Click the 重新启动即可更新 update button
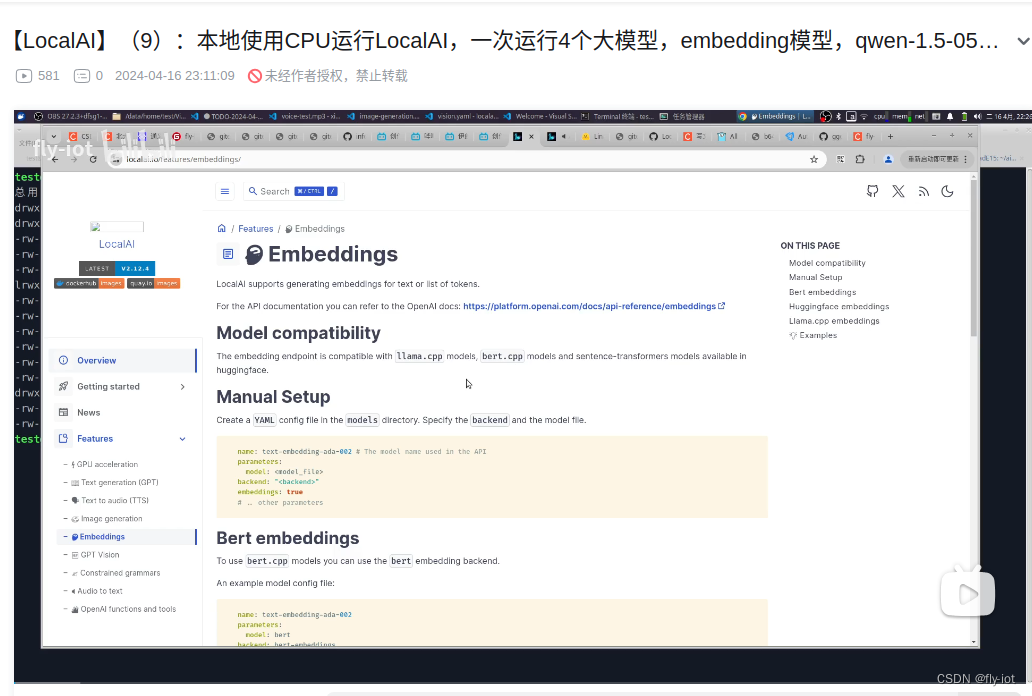The height and width of the screenshot is (696, 1032). click(937, 159)
